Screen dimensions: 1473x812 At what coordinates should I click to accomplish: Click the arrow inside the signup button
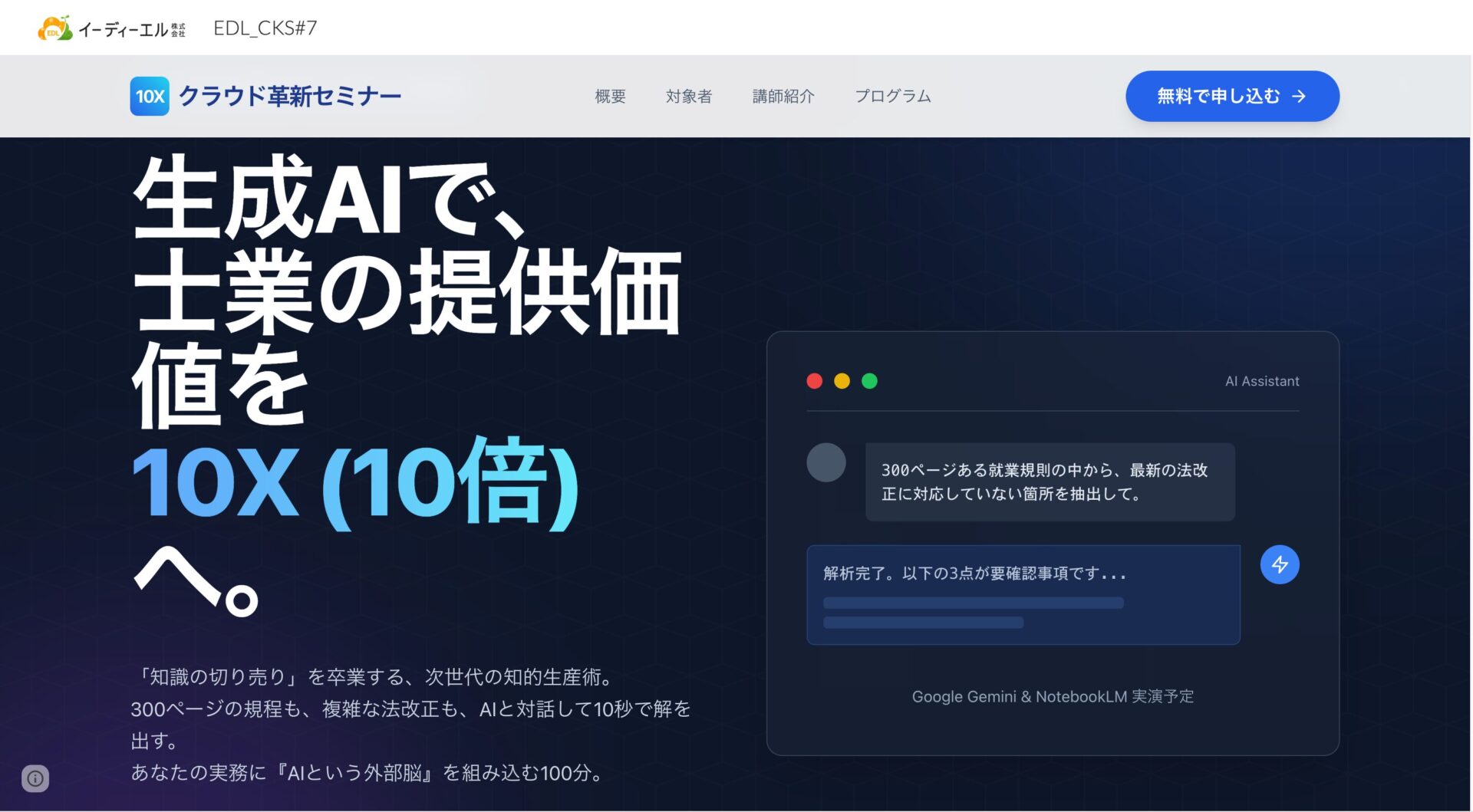pyautogui.click(x=1298, y=96)
